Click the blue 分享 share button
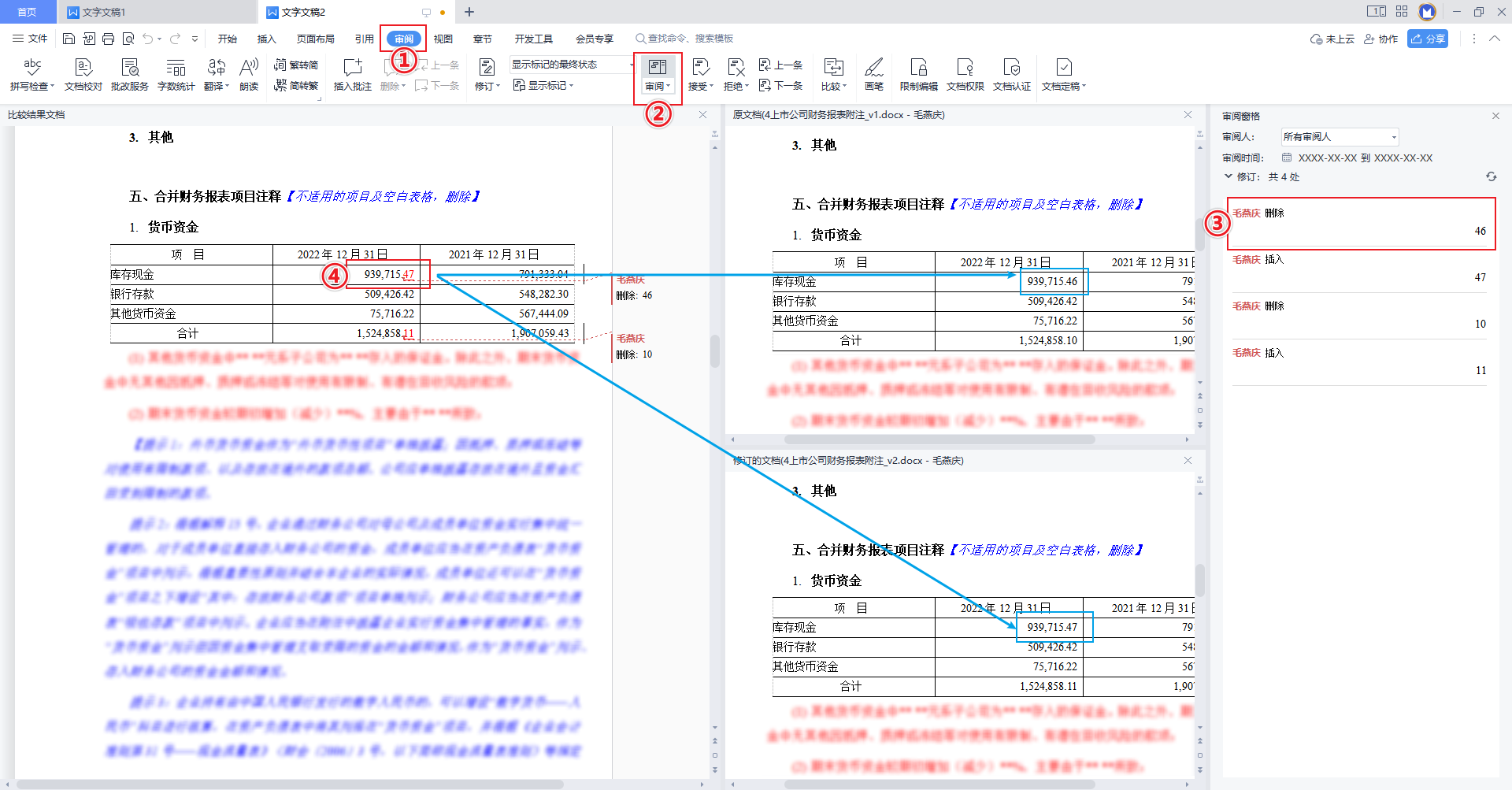This screenshot has height=790, width=1512. 1428,39
